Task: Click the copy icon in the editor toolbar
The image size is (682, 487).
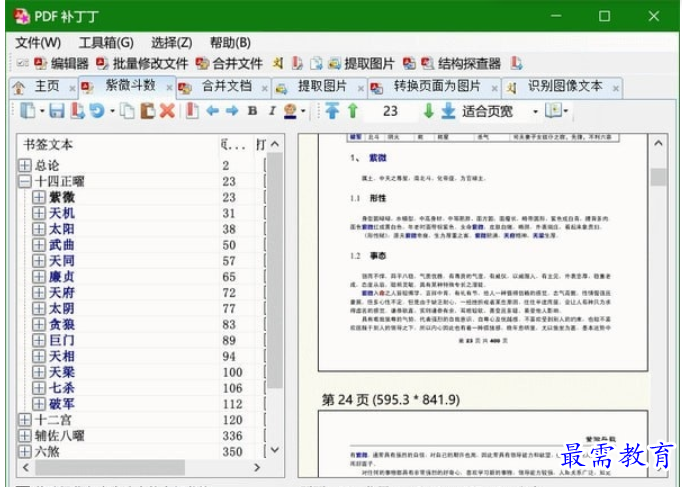Action: tap(127, 111)
